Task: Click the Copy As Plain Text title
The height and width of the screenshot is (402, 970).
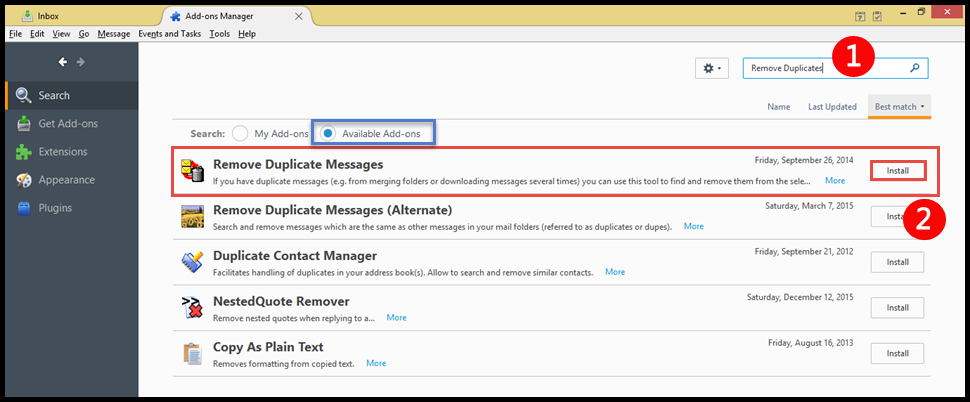Action: (268, 347)
